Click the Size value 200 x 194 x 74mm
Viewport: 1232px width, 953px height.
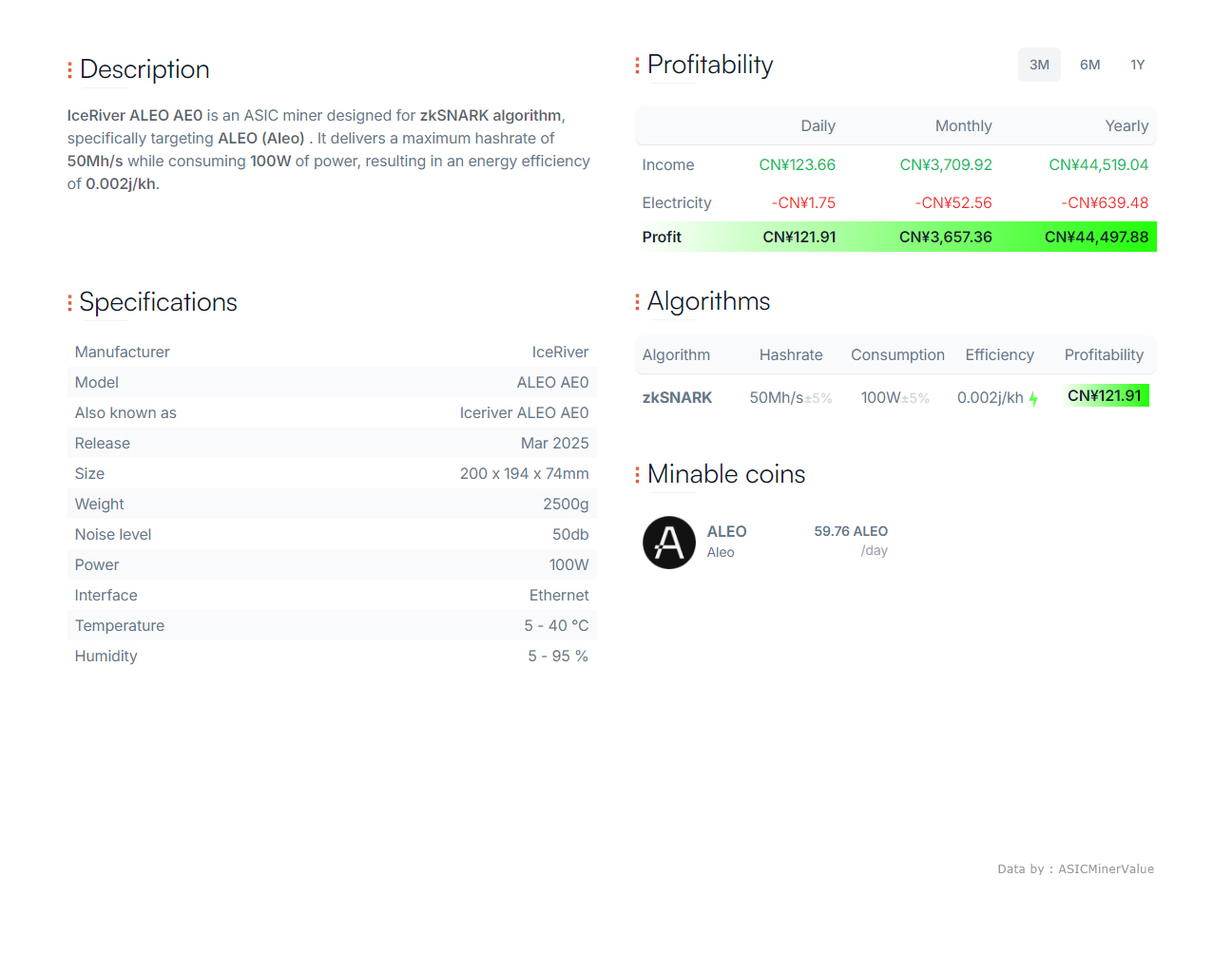524,473
